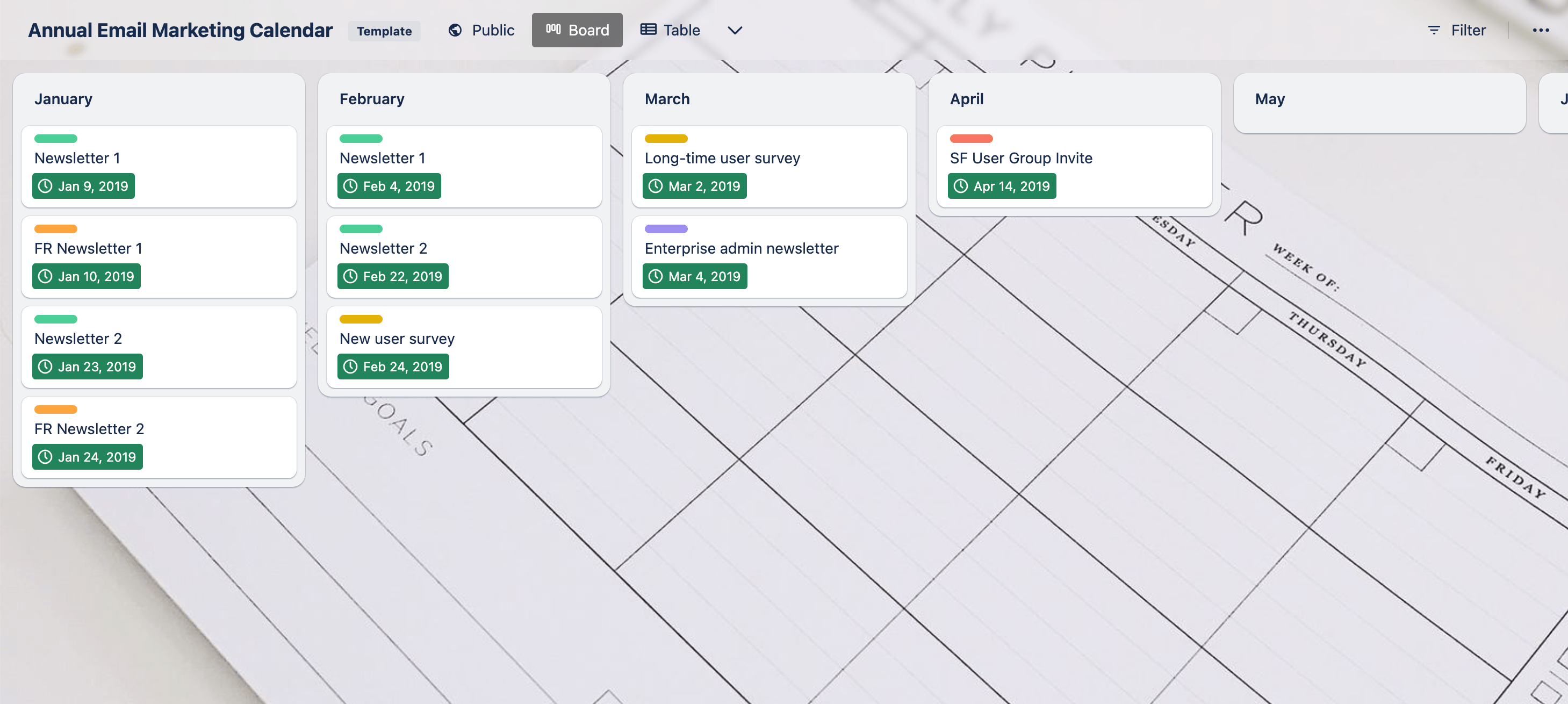Open the Long-time user survey card
The image size is (1568, 704).
coord(722,158)
